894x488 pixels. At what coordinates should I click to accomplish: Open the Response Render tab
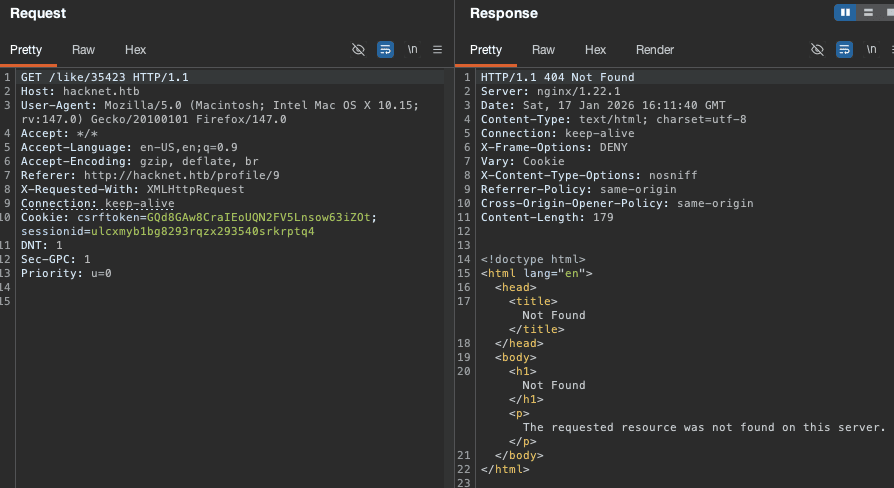655,50
